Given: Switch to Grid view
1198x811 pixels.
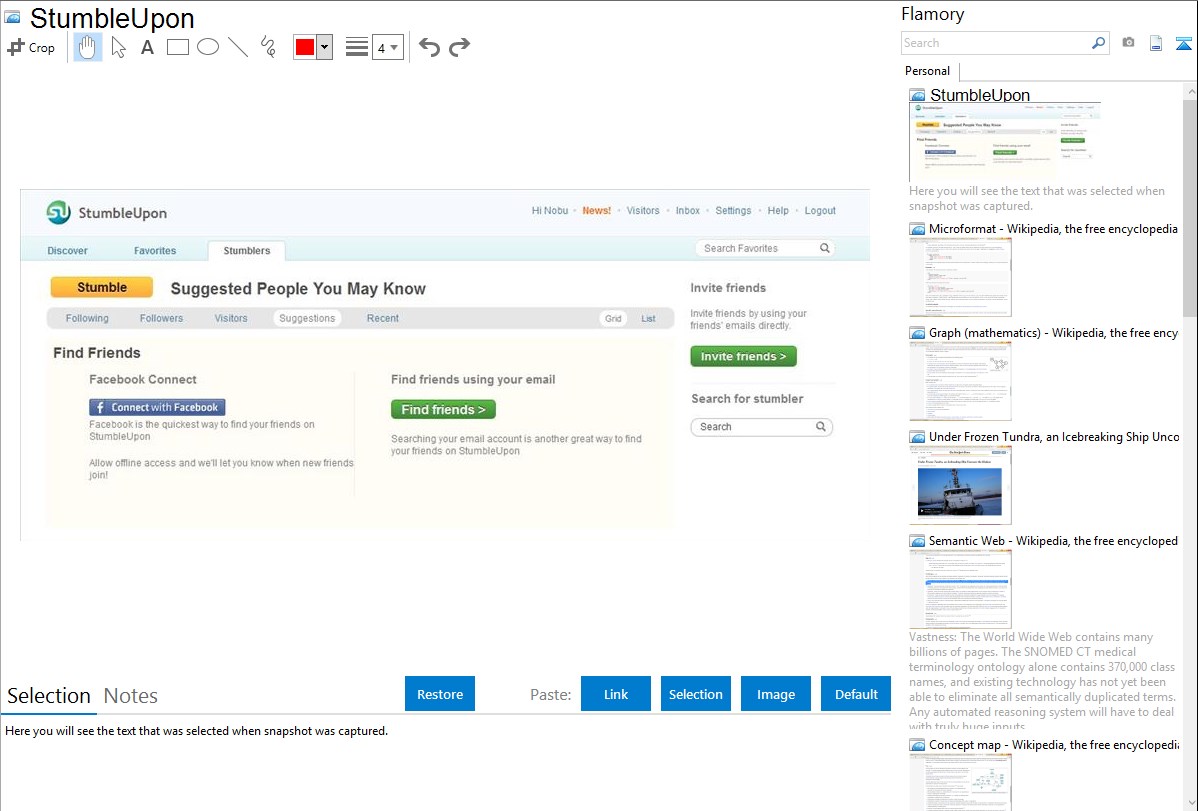Looking at the screenshot, I should click(x=614, y=319).
